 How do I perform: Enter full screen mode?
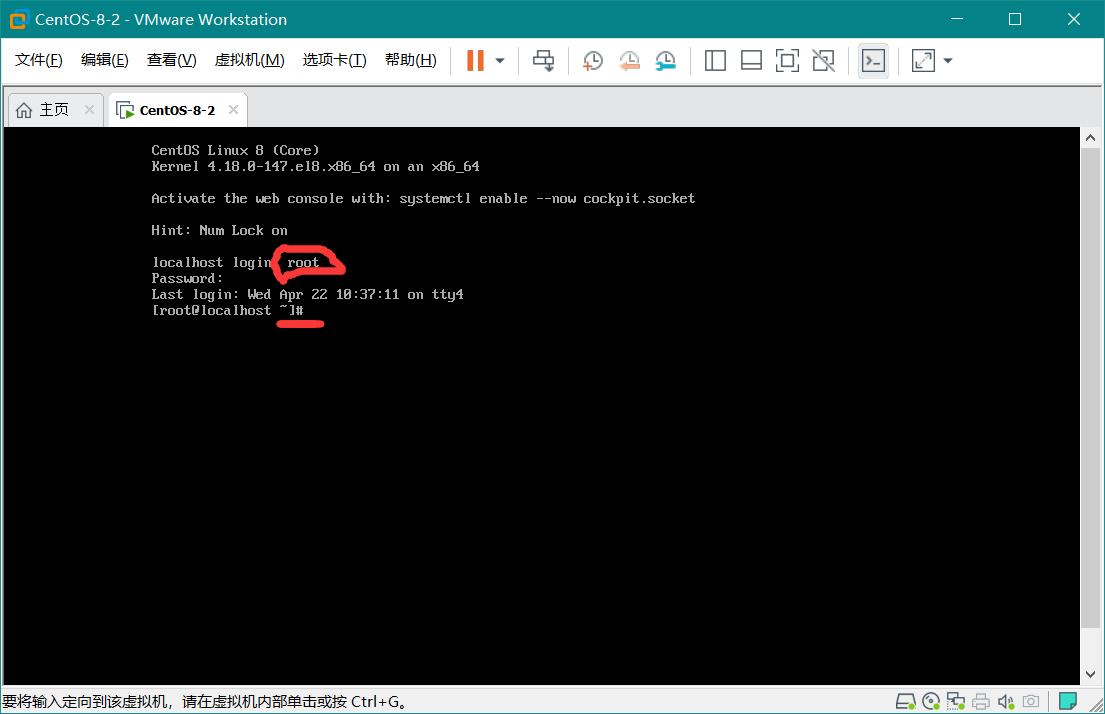tap(787, 61)
